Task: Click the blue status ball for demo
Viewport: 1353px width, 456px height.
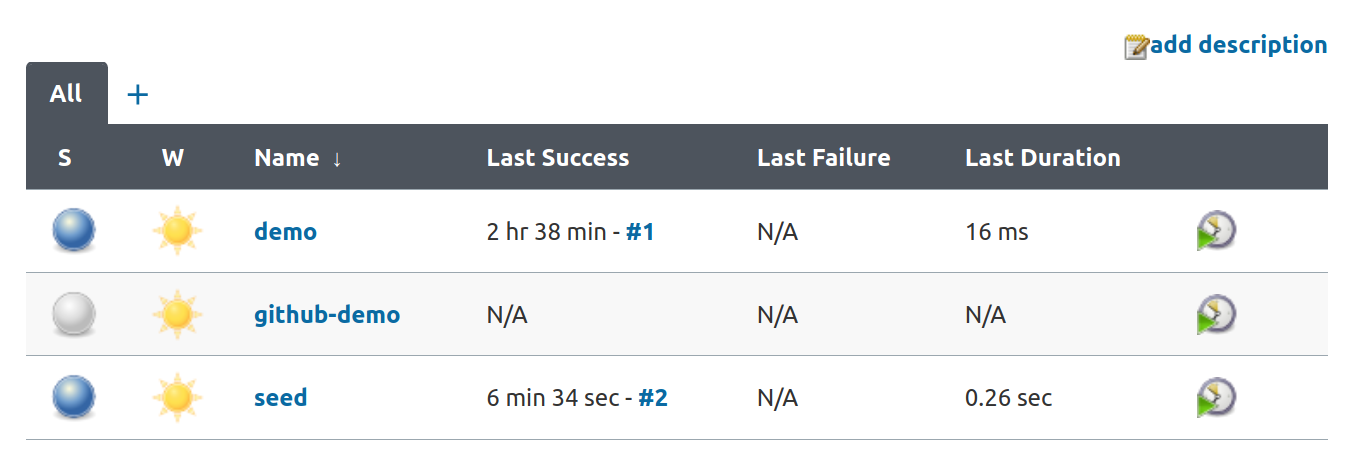Action: point(74,231)
